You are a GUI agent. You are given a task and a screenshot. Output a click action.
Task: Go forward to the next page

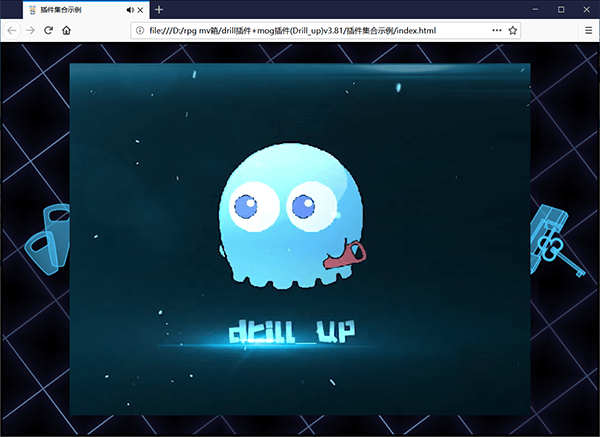(x=30, y=31)
